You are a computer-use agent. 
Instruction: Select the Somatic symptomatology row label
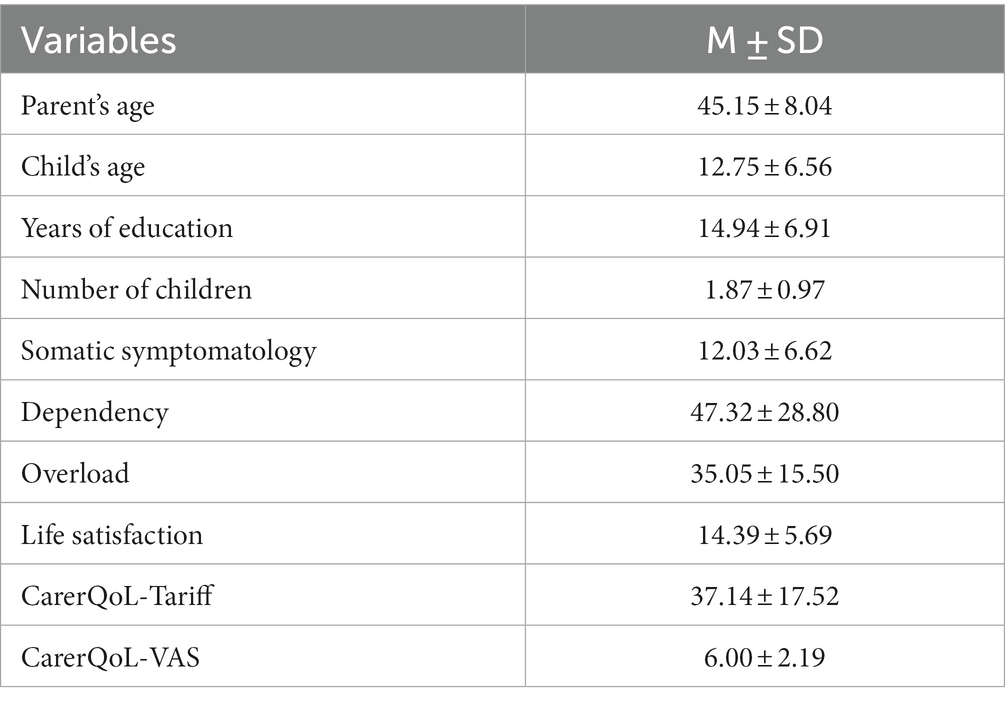[169, 351]
